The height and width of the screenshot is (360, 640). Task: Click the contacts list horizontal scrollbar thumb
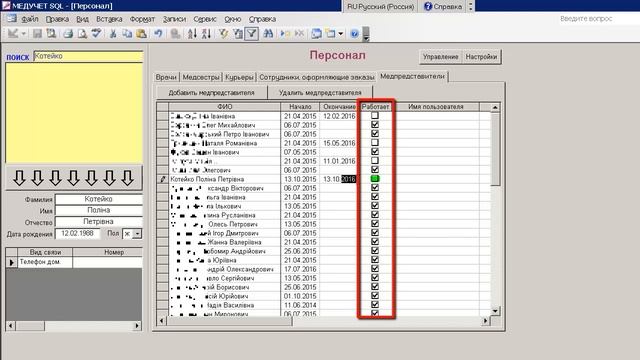coord(30,326)
